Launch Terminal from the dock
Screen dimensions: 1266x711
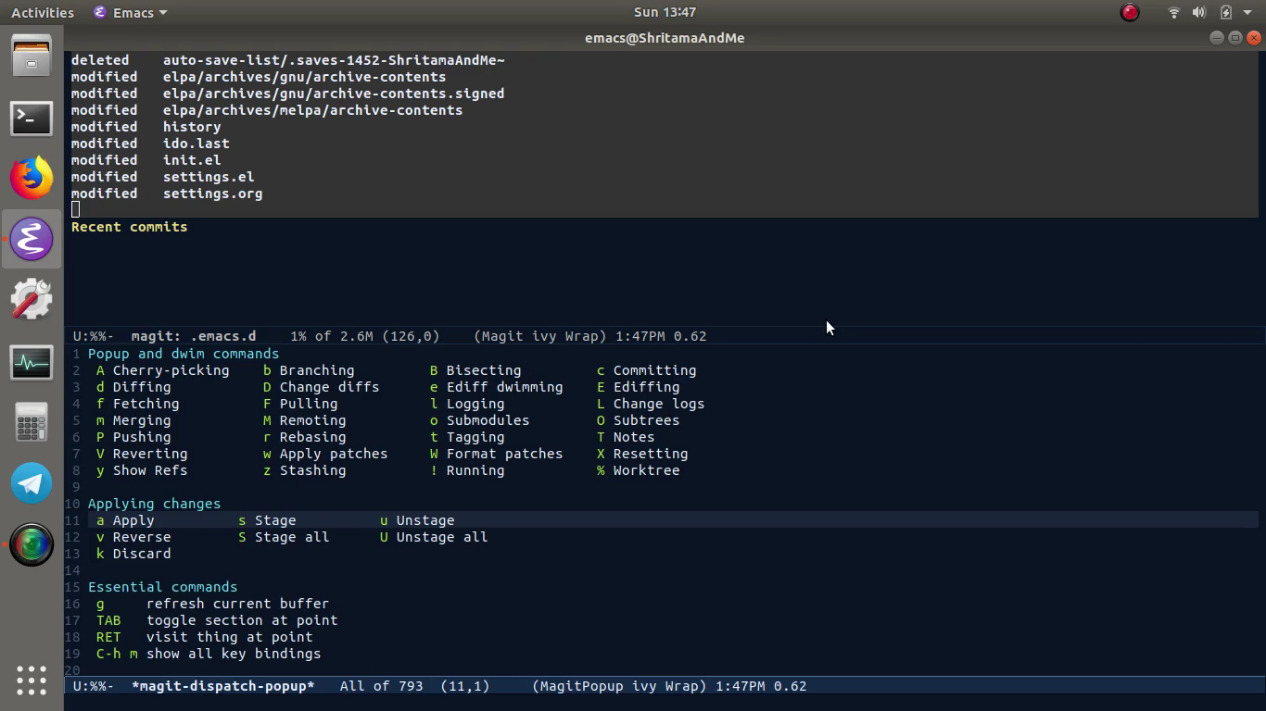(x=31, y=118)
